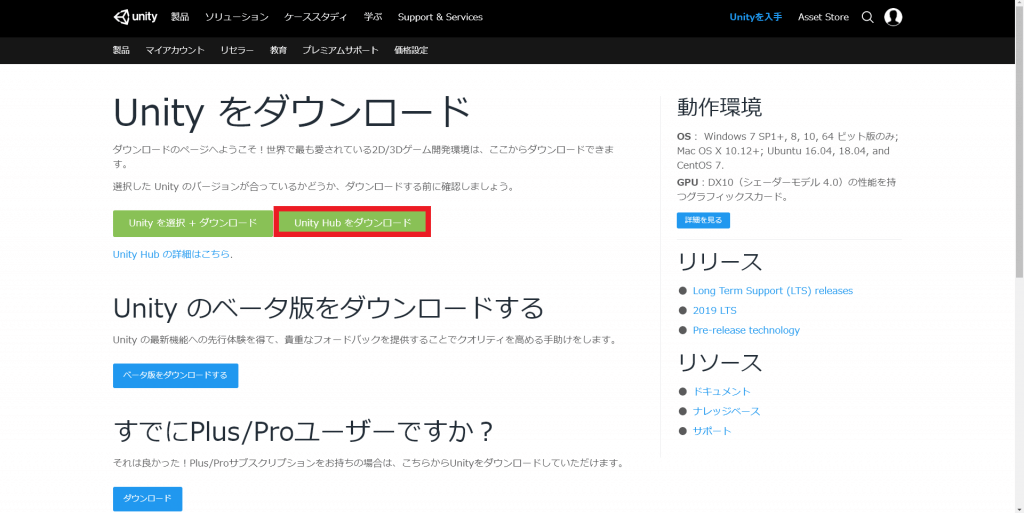This screenshot has width=1024, height=513.
Task: Open the 製品 top navigation menu
Action: coord(180,17)
